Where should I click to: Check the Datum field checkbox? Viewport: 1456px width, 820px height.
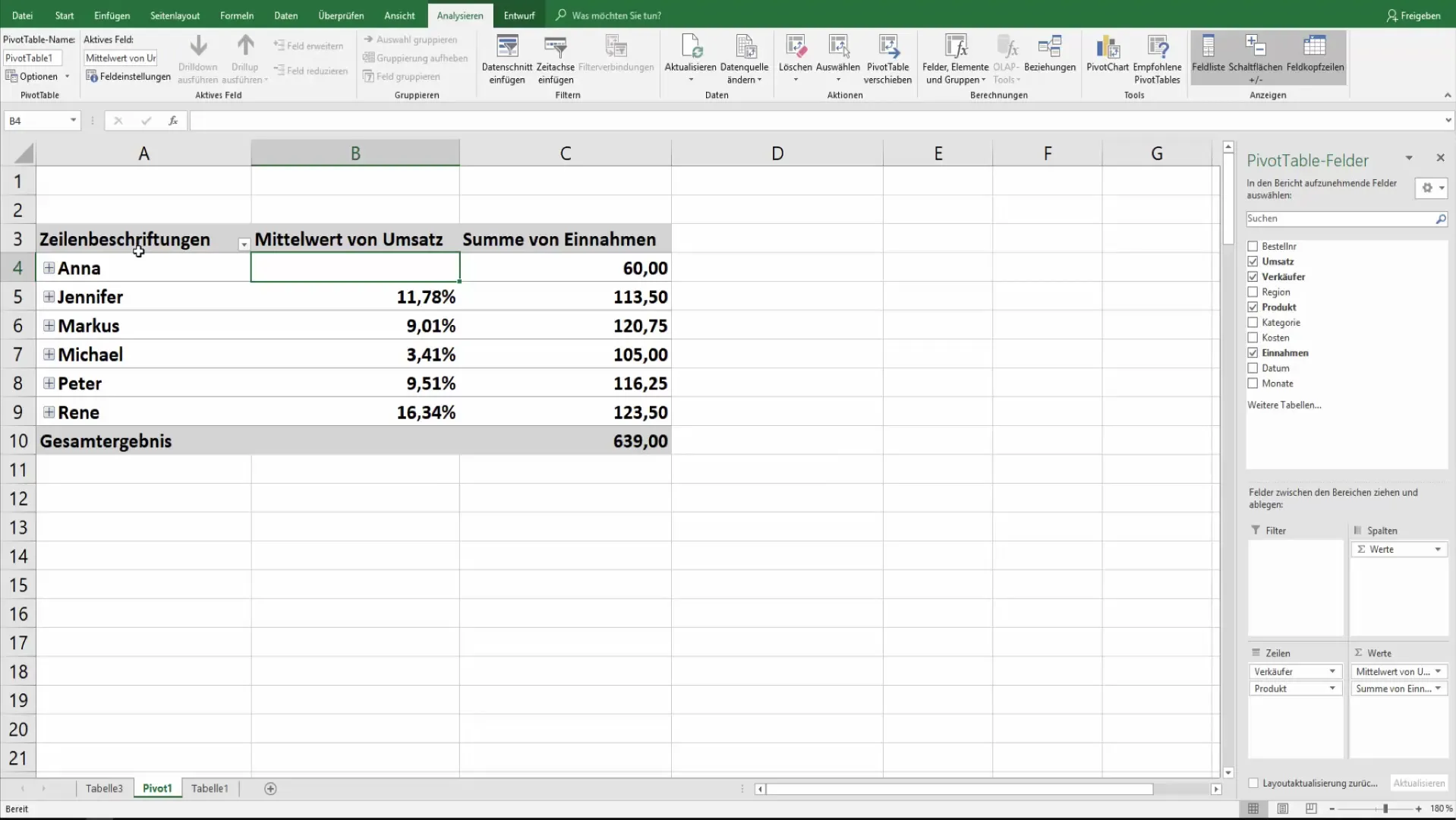(x=1253, y=368)
